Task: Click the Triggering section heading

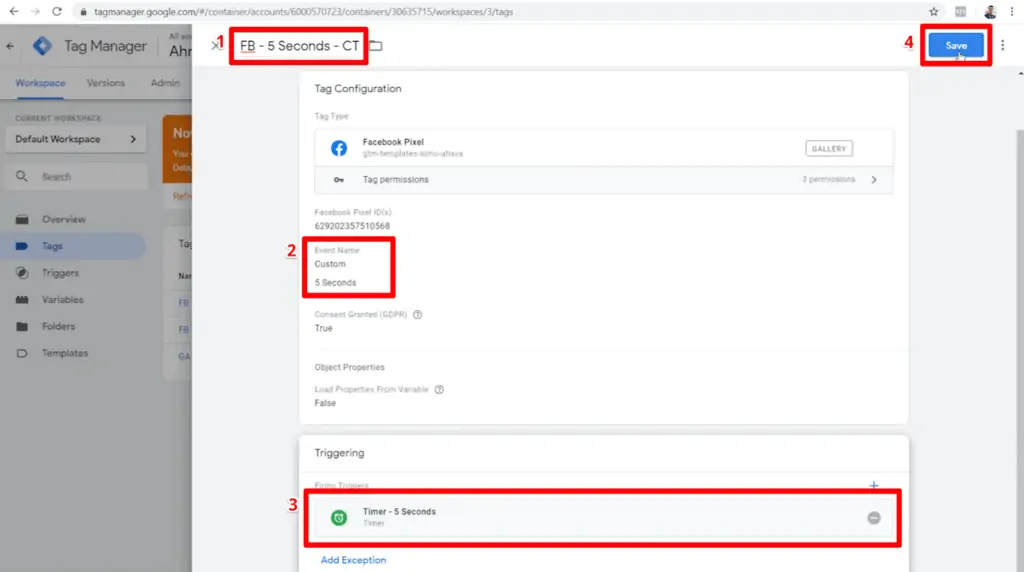Action: pyautogui.click(x=340, y=453)
